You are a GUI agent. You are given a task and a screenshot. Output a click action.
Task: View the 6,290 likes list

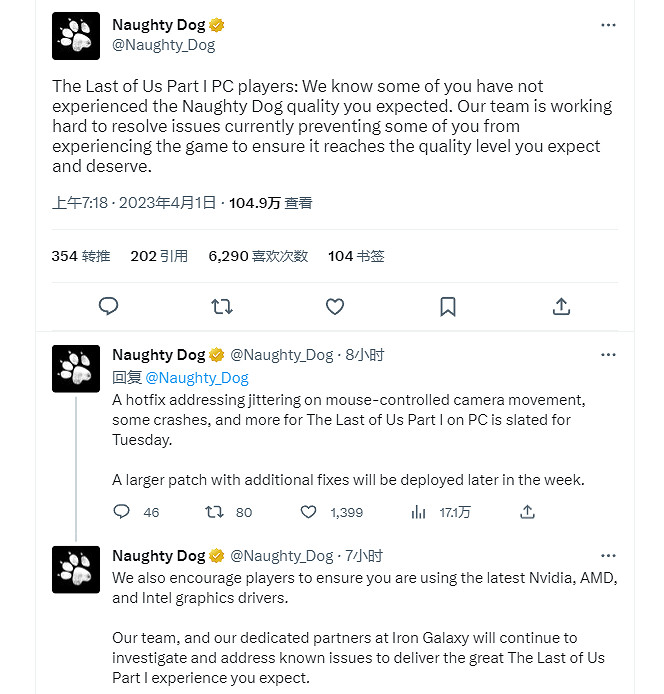(258, 256)
